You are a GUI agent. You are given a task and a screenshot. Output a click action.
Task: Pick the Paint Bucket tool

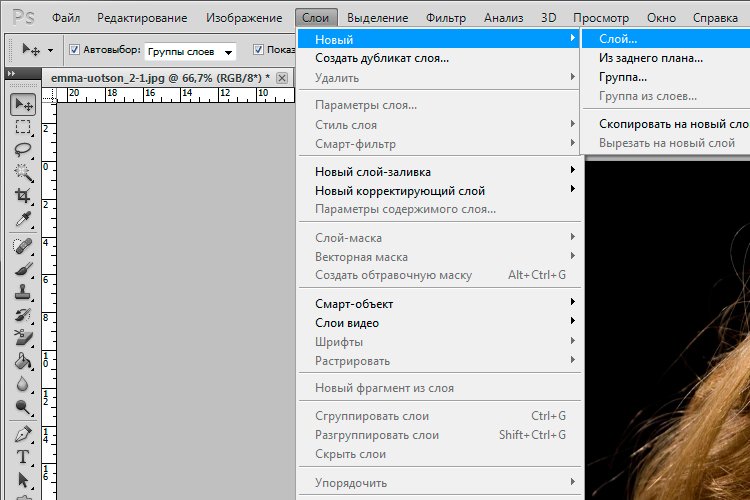[x=23, y=360]
